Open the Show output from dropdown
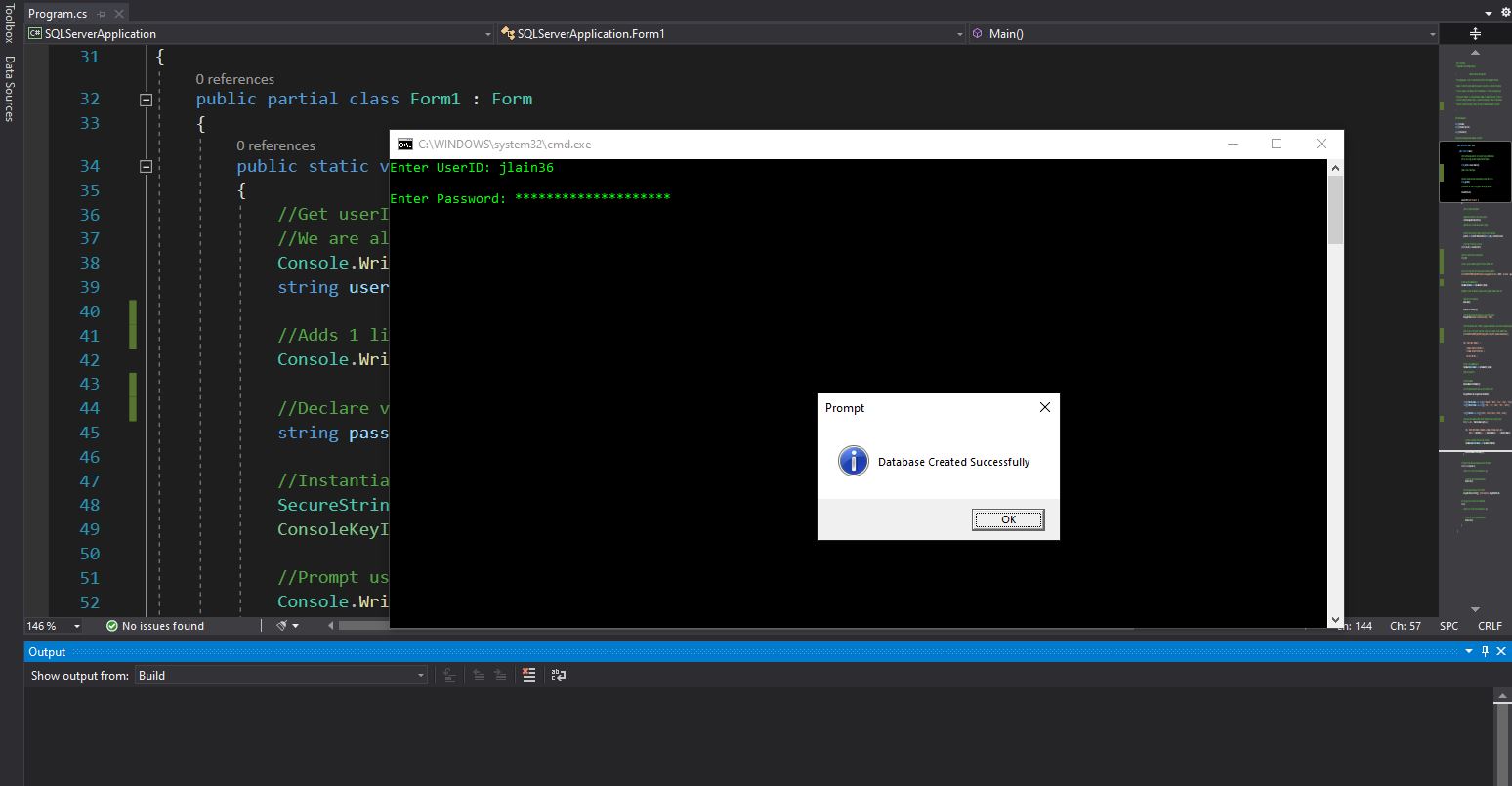Viewport: 1512px width, 786px height. (281, 675)
